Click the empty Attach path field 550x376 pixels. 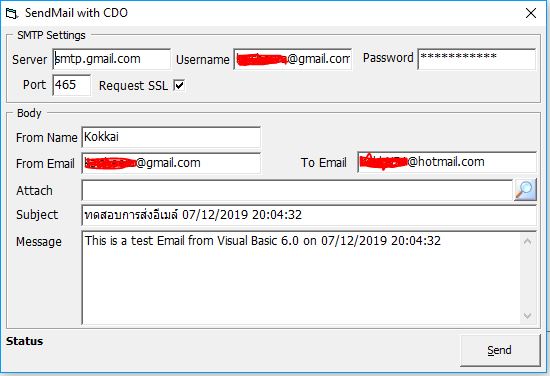[x=297, y=190]
